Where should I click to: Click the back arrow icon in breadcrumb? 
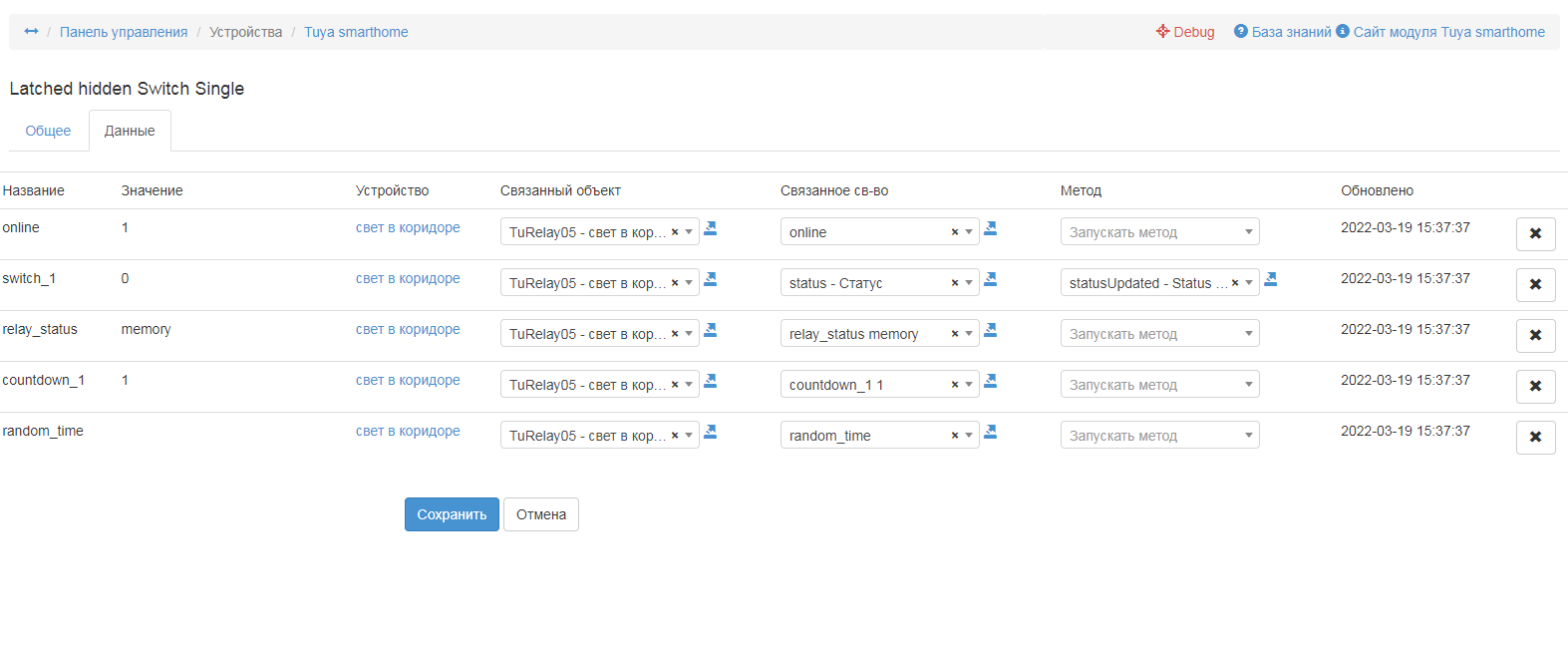click(31, 32)
